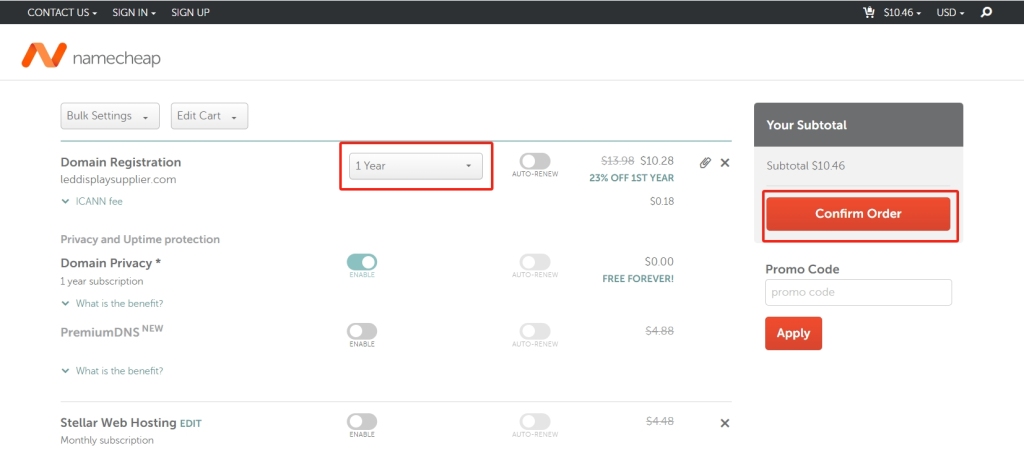Remove Domain Registration with the X icon
The height and width of the screenshot is (451, 1024).
tap(724, 163)
